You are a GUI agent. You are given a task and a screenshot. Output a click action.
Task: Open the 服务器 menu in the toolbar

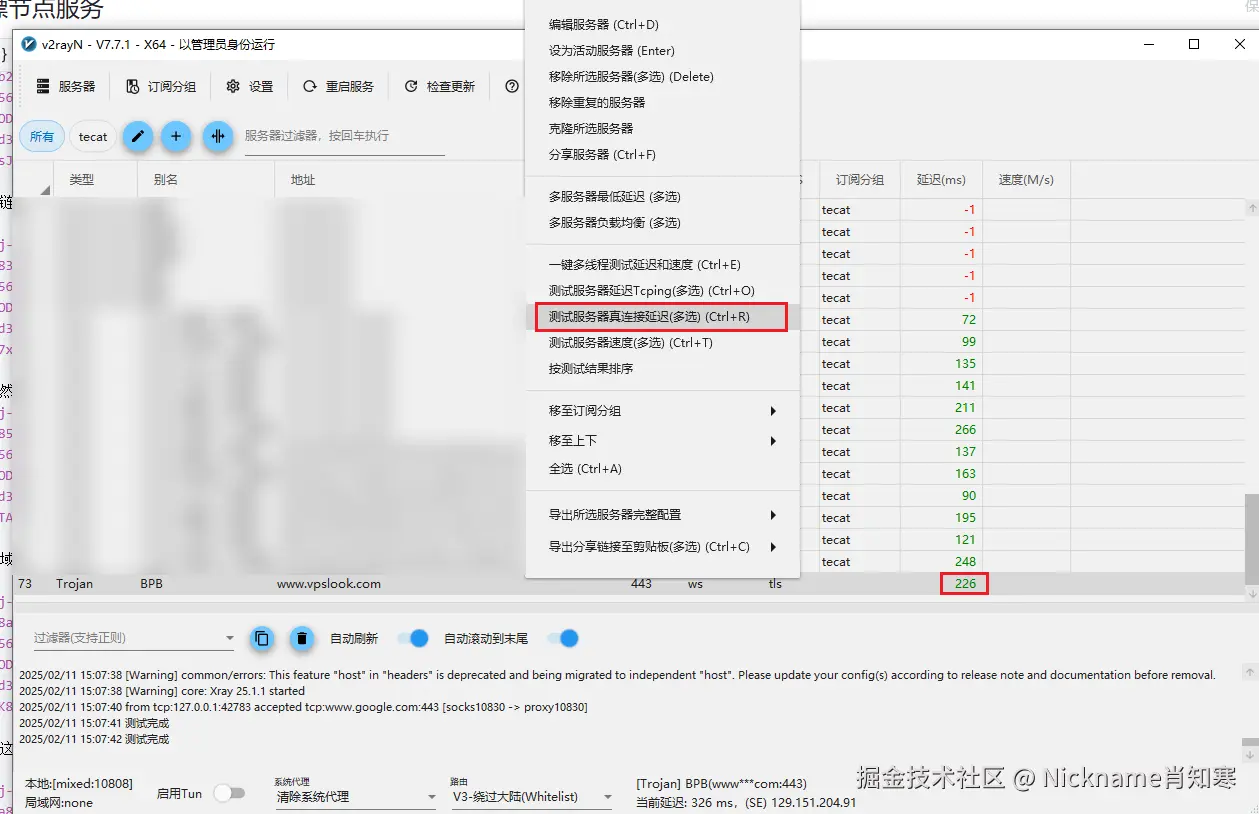pyautogui.click(x=66, y=87)
